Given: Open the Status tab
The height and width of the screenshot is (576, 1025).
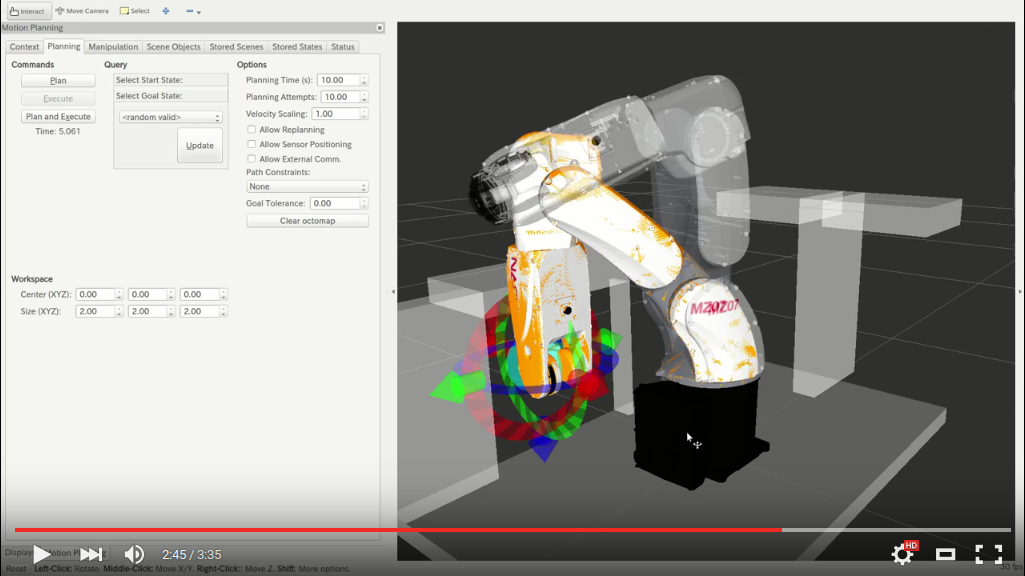Looking at the screenshot, I should click(343, 46).
